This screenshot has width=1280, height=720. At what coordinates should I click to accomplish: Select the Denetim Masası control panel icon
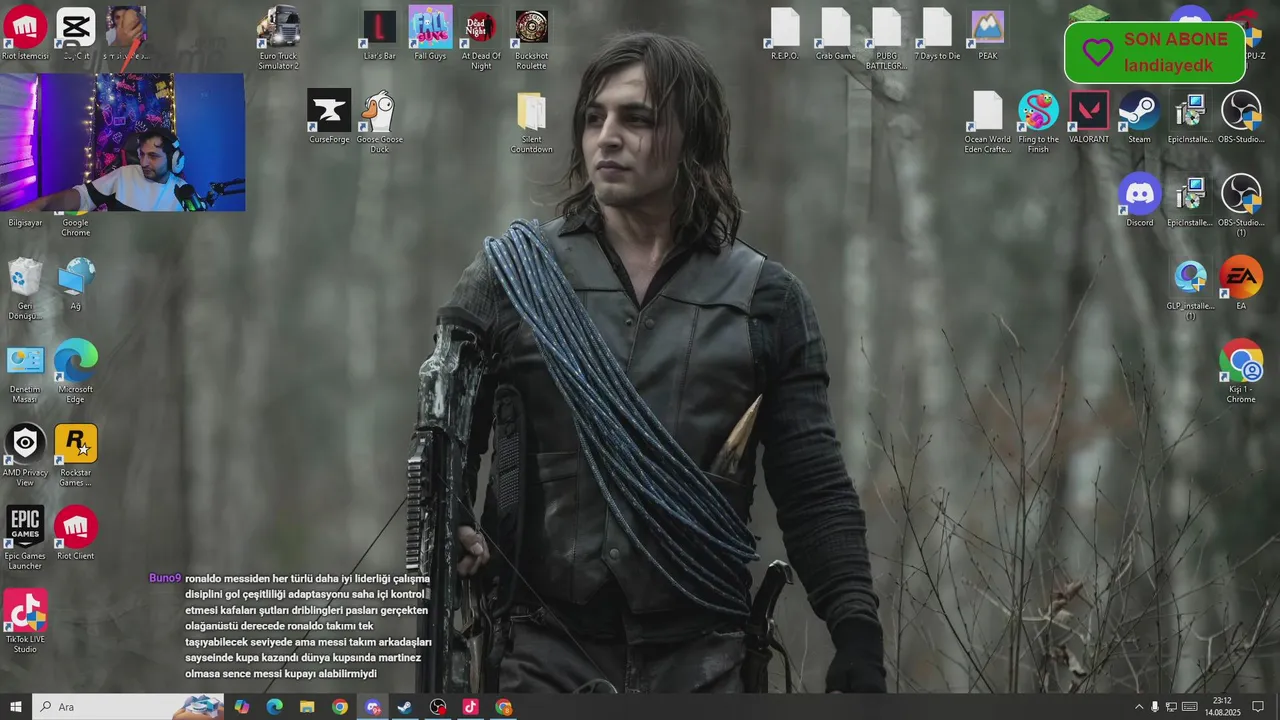pyautogui.click(x=25, y=374)
